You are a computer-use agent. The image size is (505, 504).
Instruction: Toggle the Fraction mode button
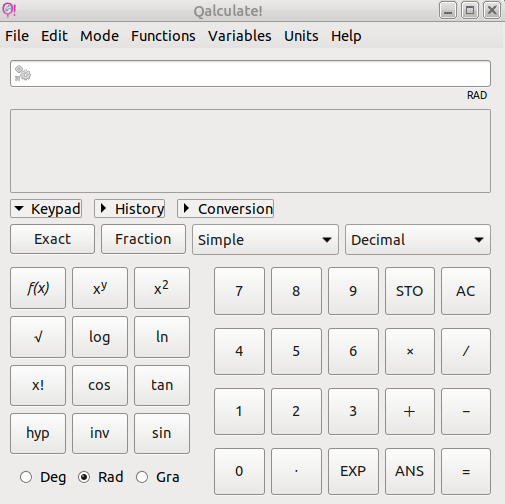(x=143, y=239)
